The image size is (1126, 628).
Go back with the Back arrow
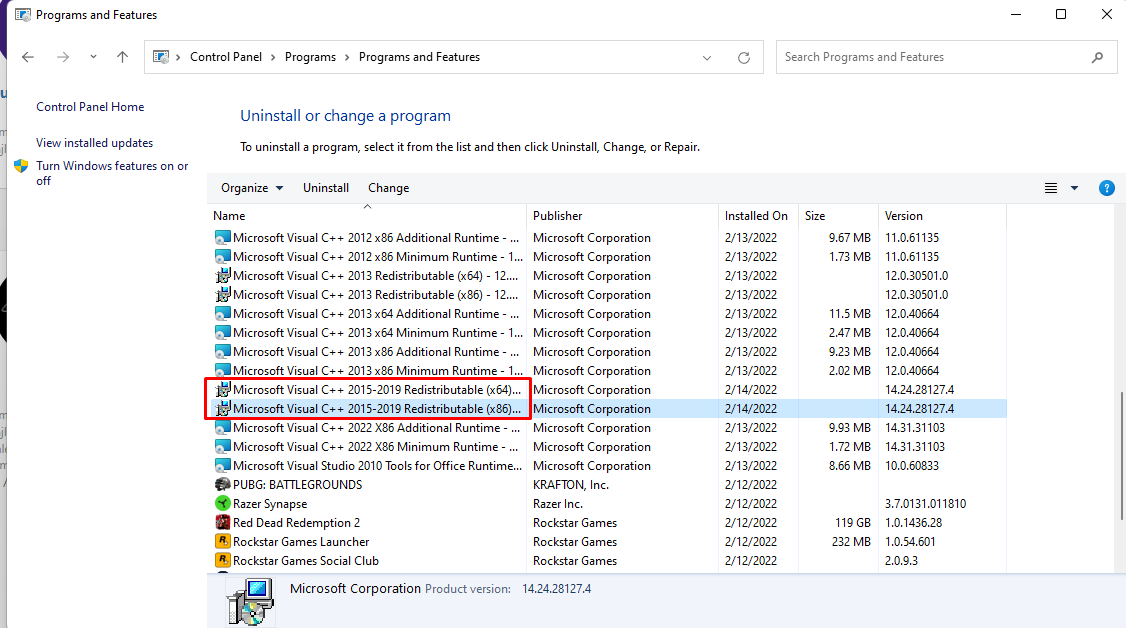[28, 57]
